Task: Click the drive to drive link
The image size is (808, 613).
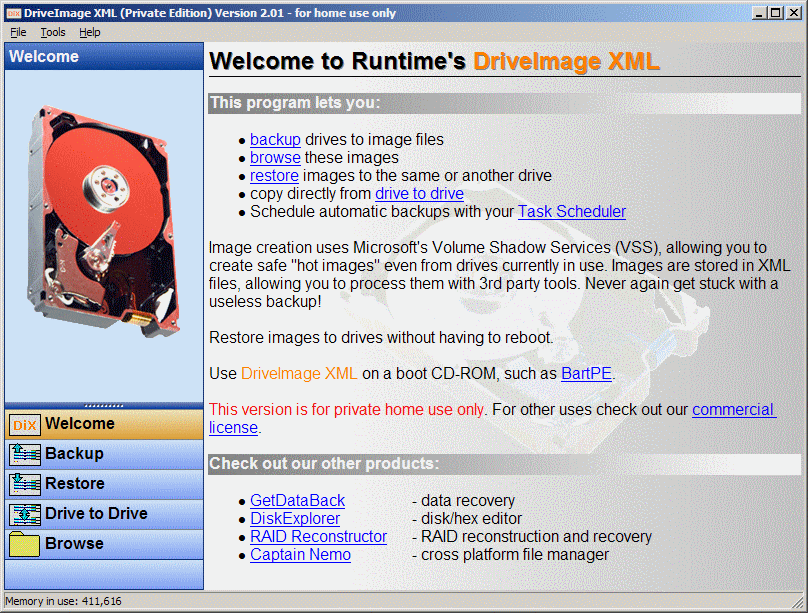Action: point(419,194)
